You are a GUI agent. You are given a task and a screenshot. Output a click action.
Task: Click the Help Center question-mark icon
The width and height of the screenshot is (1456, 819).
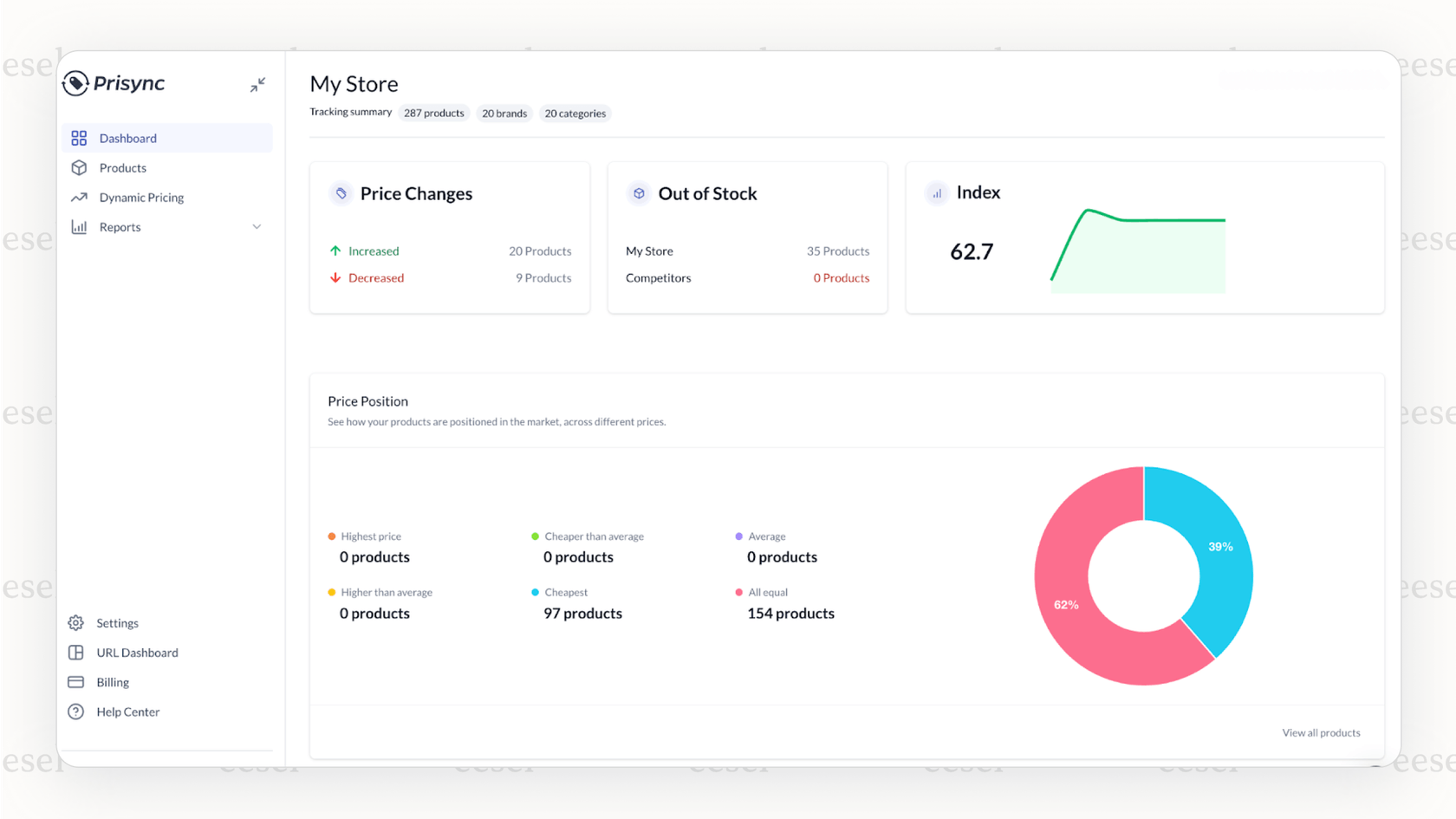click(x=76, y=712)
